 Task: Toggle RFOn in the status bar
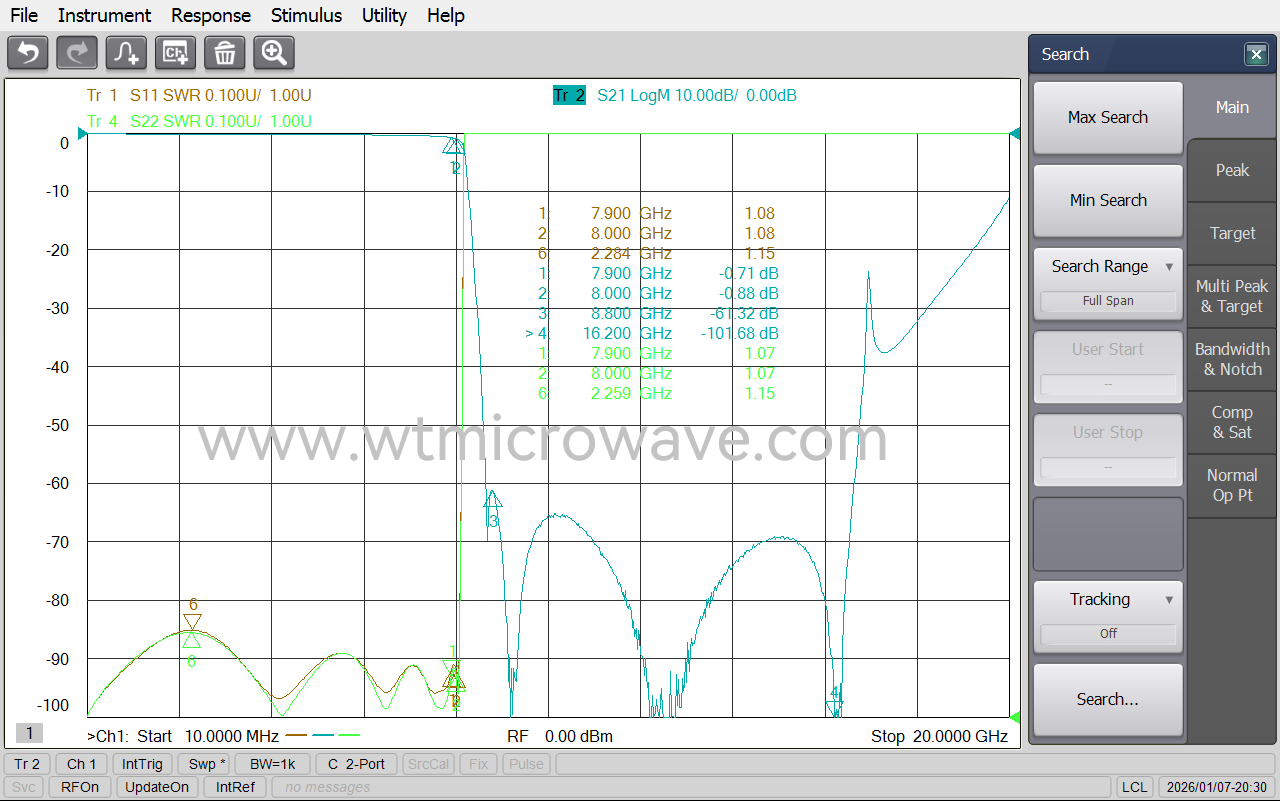80,787
